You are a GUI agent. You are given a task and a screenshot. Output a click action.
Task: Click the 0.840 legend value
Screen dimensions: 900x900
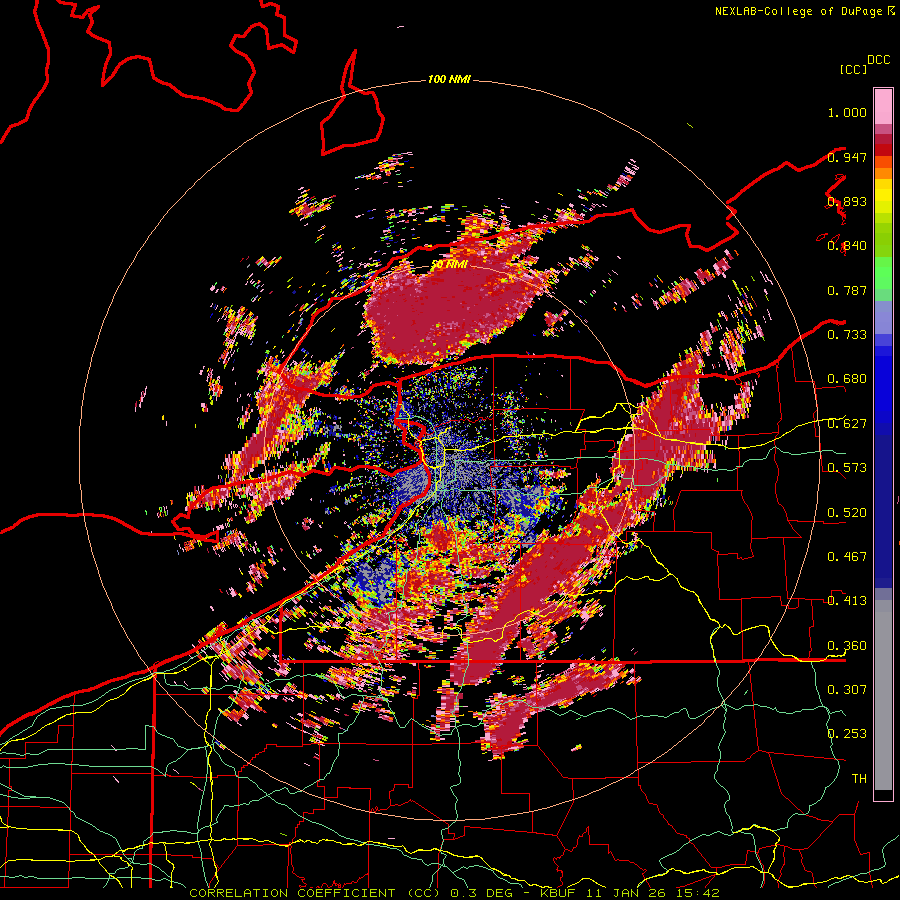click(847, 246)
